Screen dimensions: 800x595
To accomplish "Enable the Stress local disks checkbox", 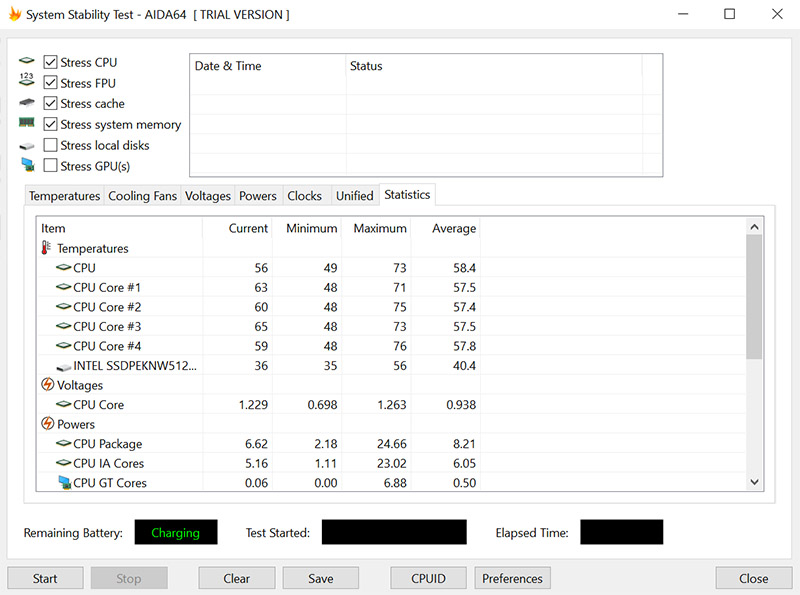I will coord(50,145).
